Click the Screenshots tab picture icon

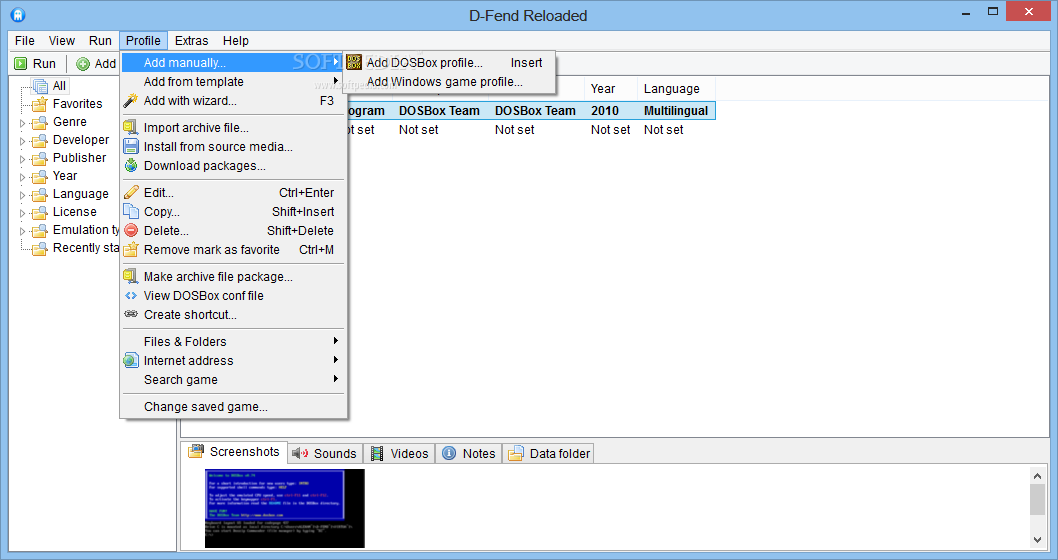[196, 451]
